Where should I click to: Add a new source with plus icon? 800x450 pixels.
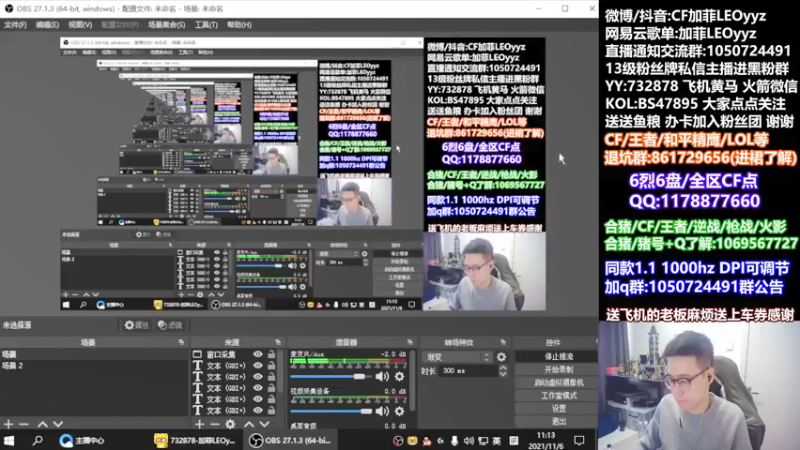click(x=199, y=424)
